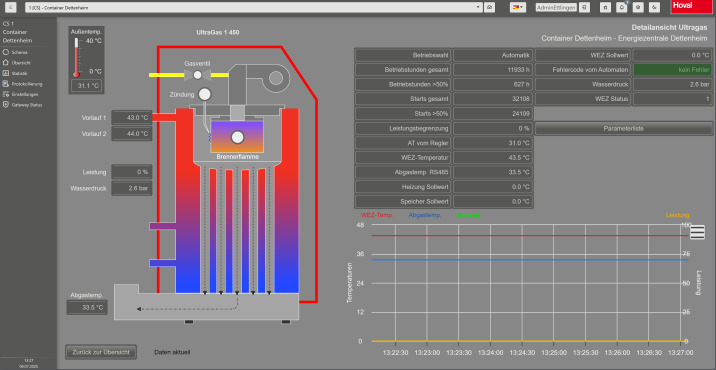This screenshot has height=370, width=716.
Task: Open the language flag dropdown
Action: tap(518, 7)
